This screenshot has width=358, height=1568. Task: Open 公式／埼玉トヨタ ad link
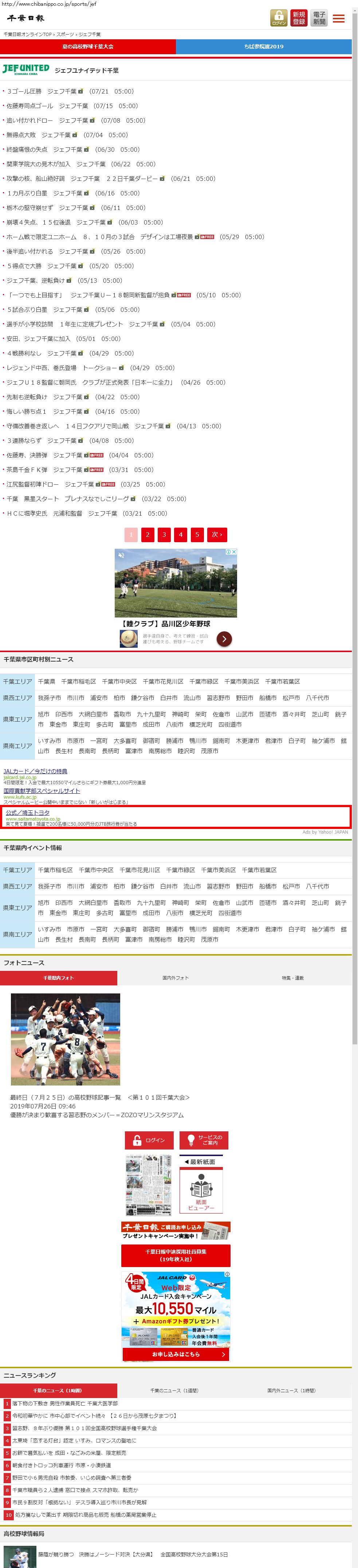click(x=27, y=813)
